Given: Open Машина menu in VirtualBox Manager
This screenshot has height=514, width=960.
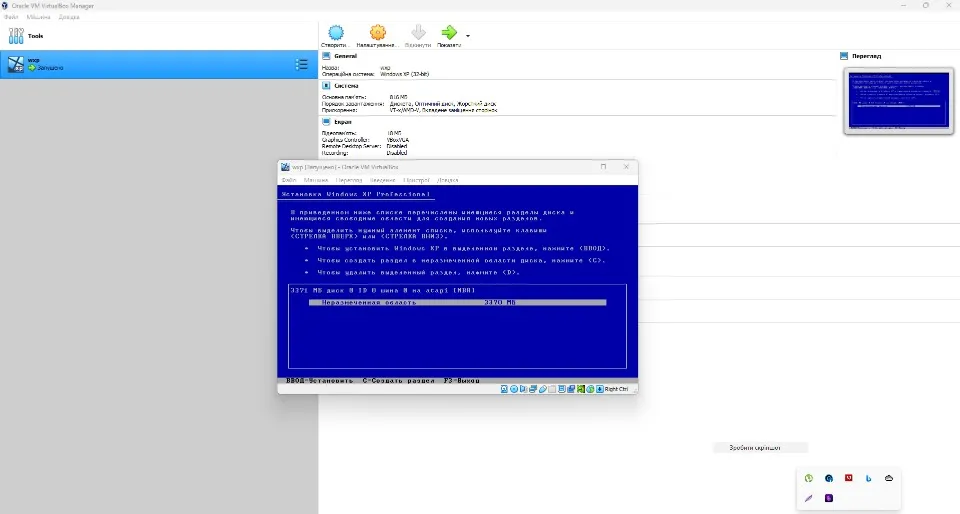Looking at the screenshot, I should point(39,17).
